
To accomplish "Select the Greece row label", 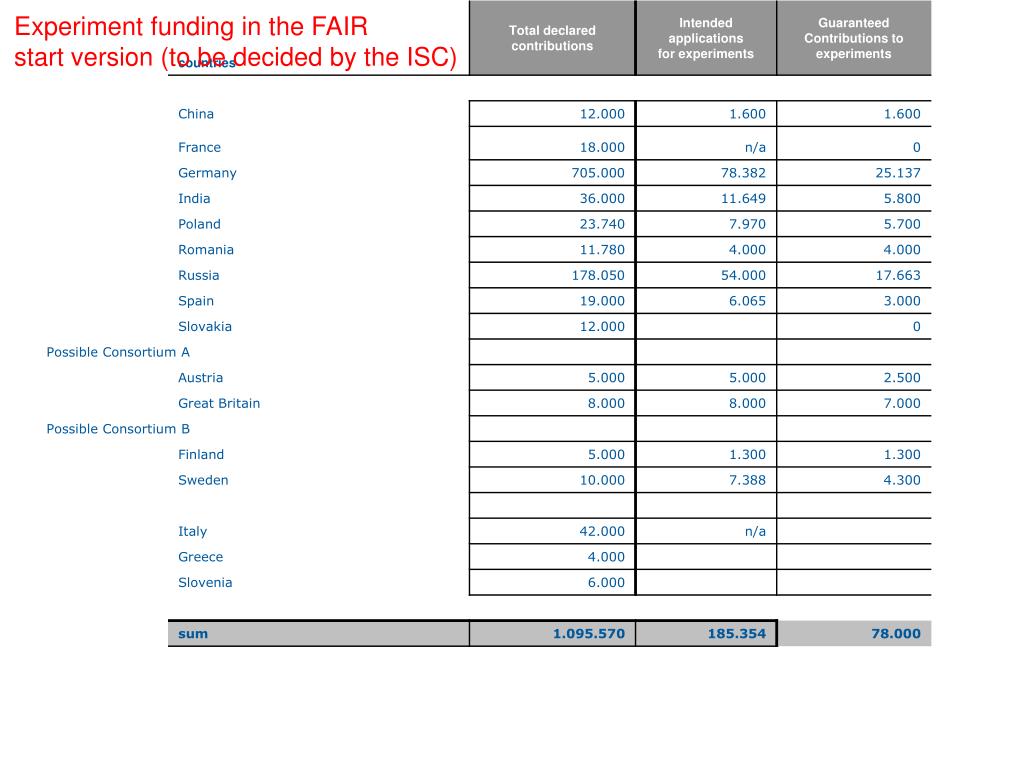I will (200, 557).
